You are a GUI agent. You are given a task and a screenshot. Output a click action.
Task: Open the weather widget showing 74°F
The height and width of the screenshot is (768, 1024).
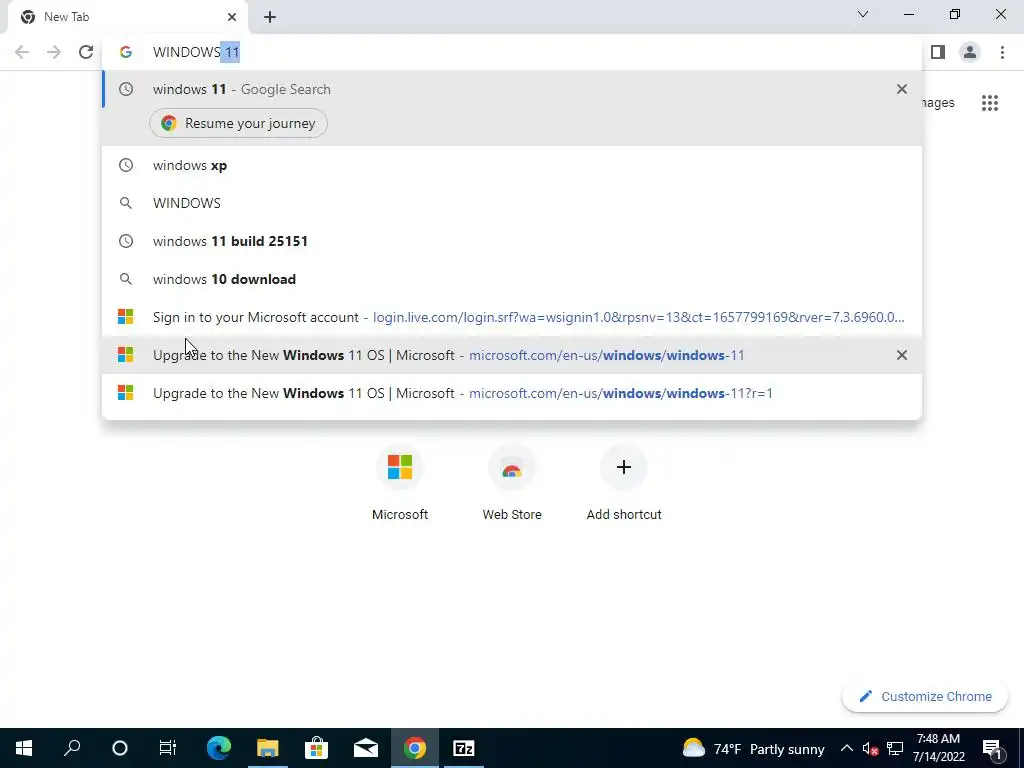tap(754, 748)
